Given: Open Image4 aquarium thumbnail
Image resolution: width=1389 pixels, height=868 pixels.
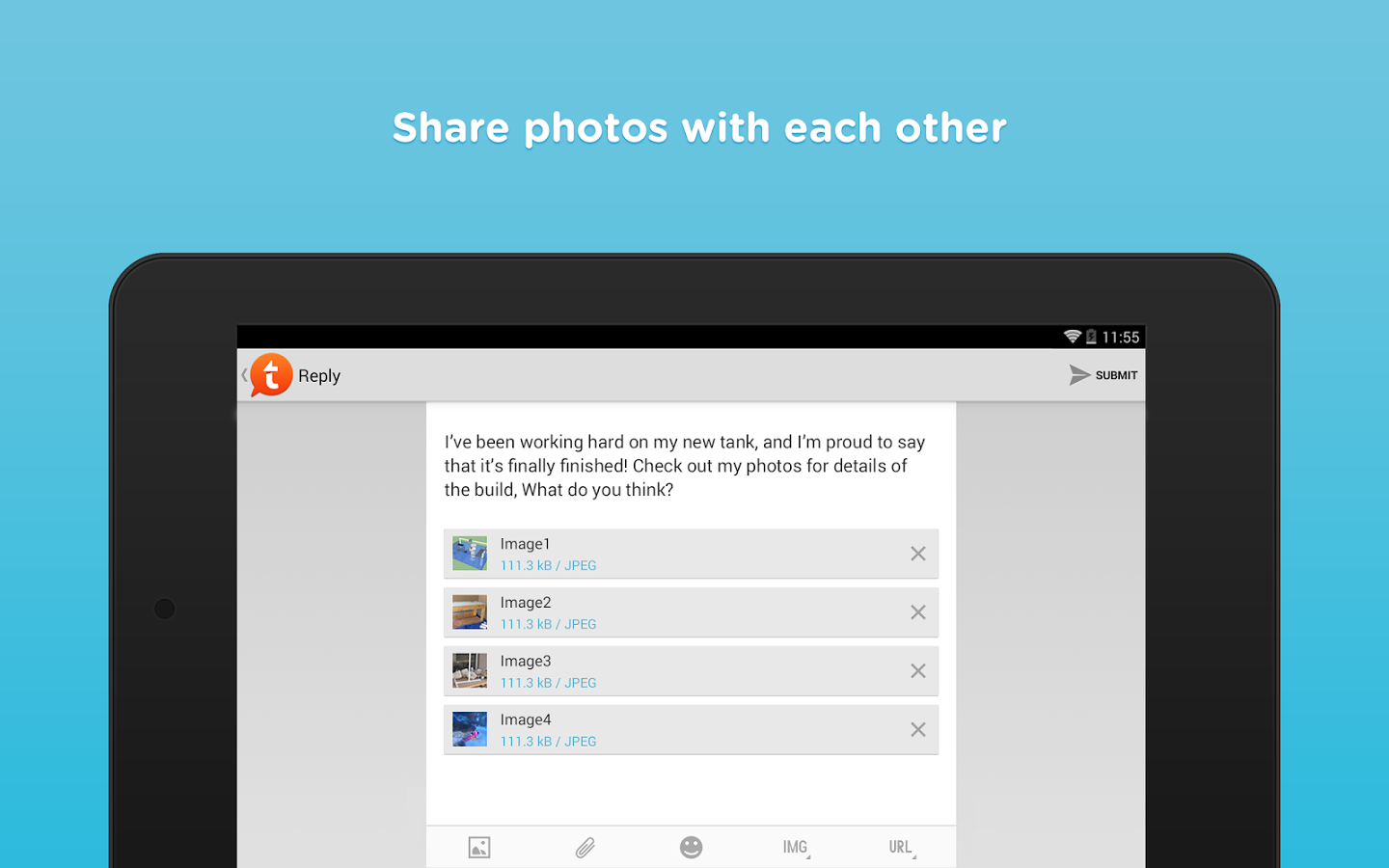Looking at the screenshot, I should 470,730.
